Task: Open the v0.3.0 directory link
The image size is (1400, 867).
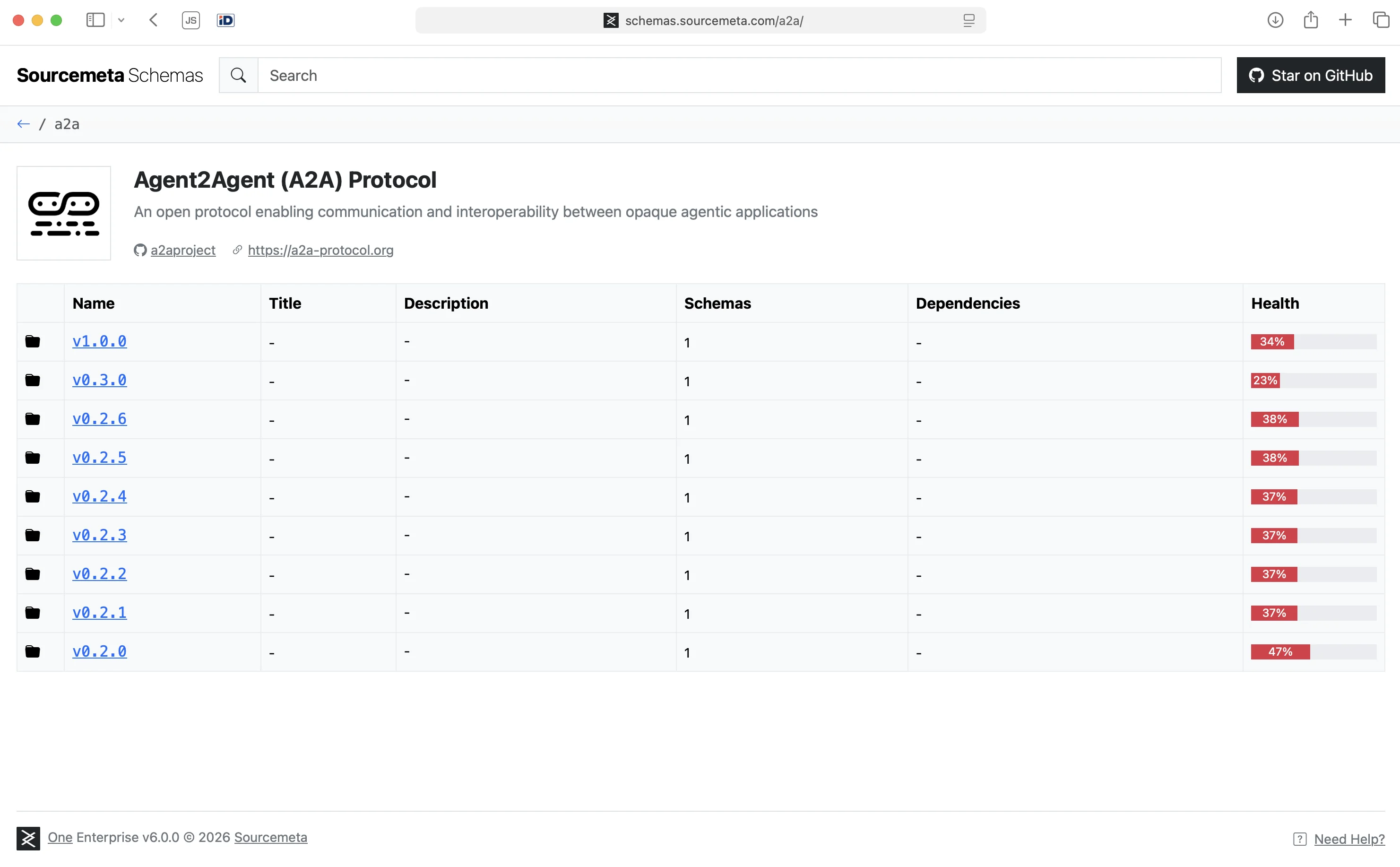Action: coord(99,380)
